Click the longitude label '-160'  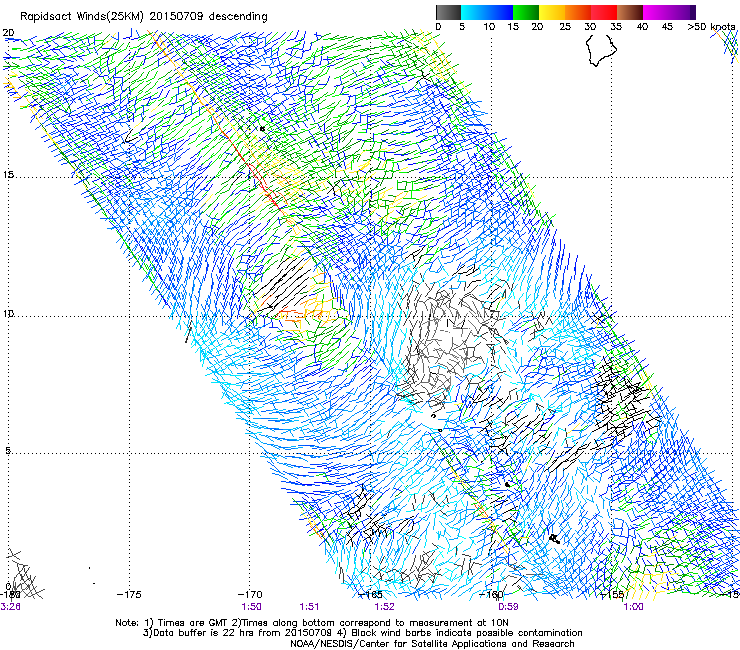pyautogui.click(x=492, y=594)
